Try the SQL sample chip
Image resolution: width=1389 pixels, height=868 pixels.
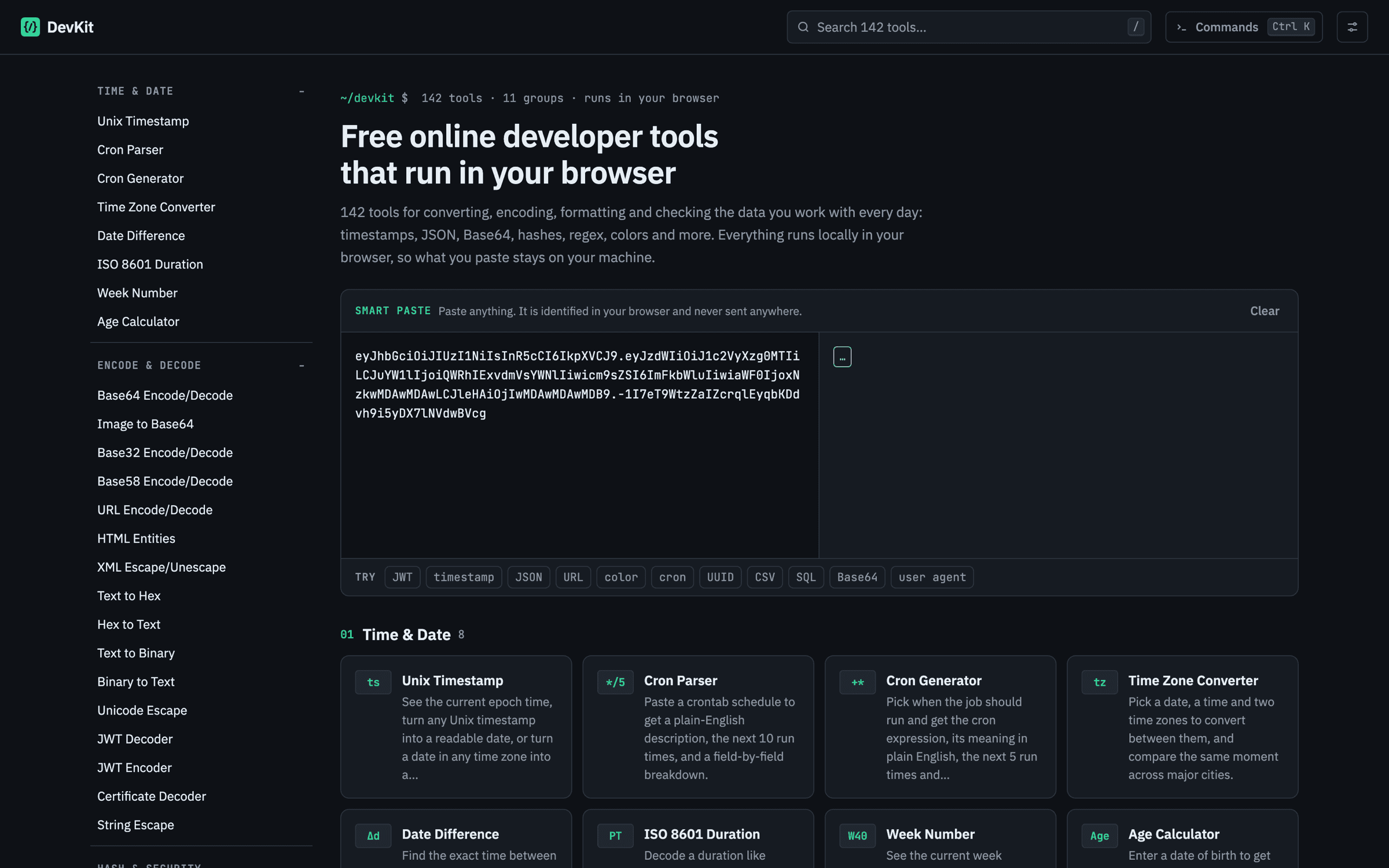(806, 577)
